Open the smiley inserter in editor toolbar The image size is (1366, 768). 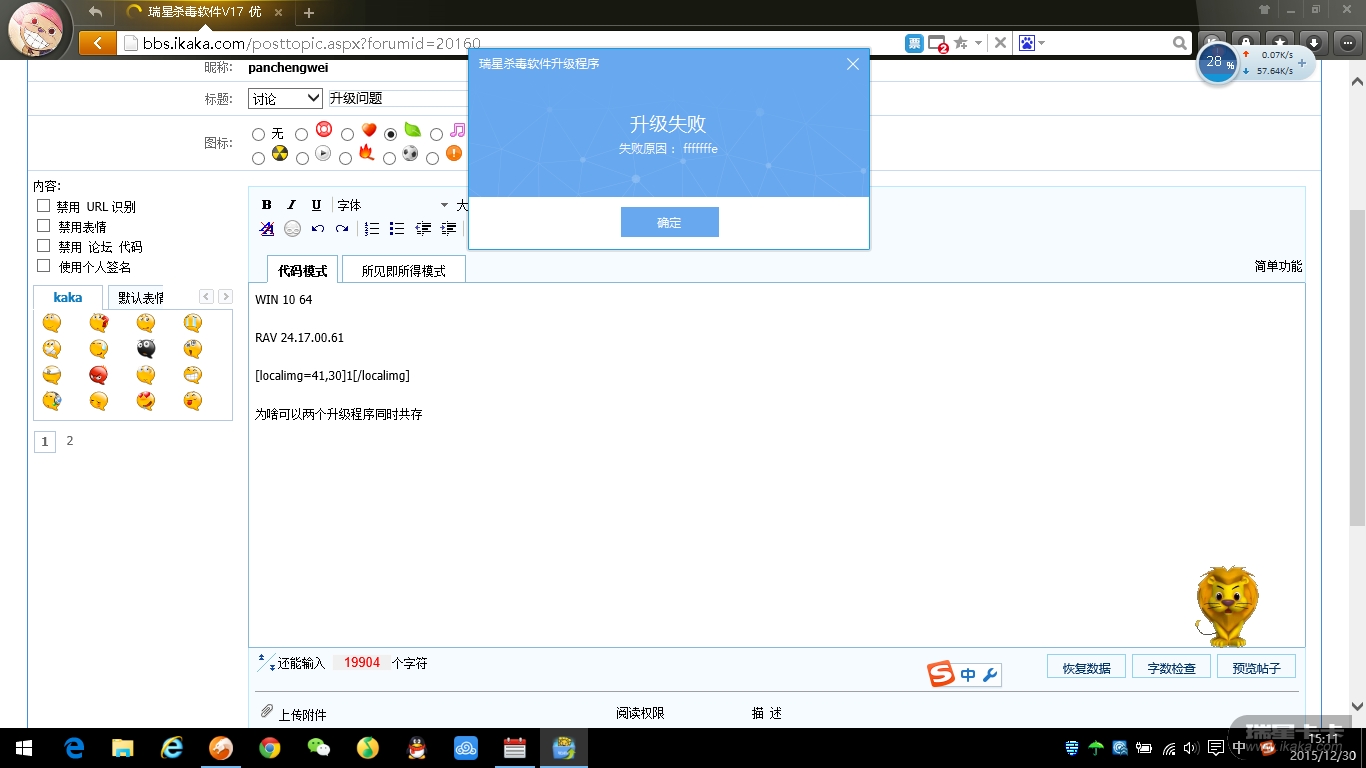click(x=292, y=229)
